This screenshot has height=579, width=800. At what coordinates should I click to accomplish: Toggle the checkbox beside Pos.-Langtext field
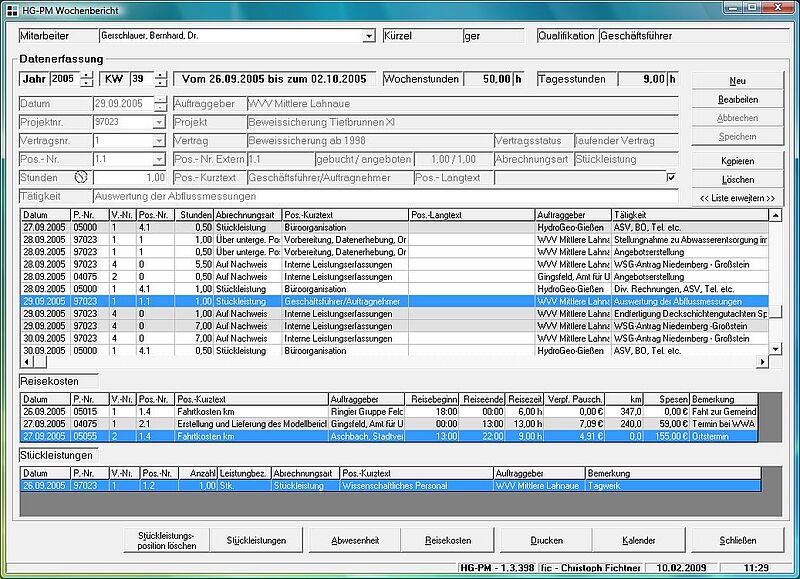click(x=671, y=178)
